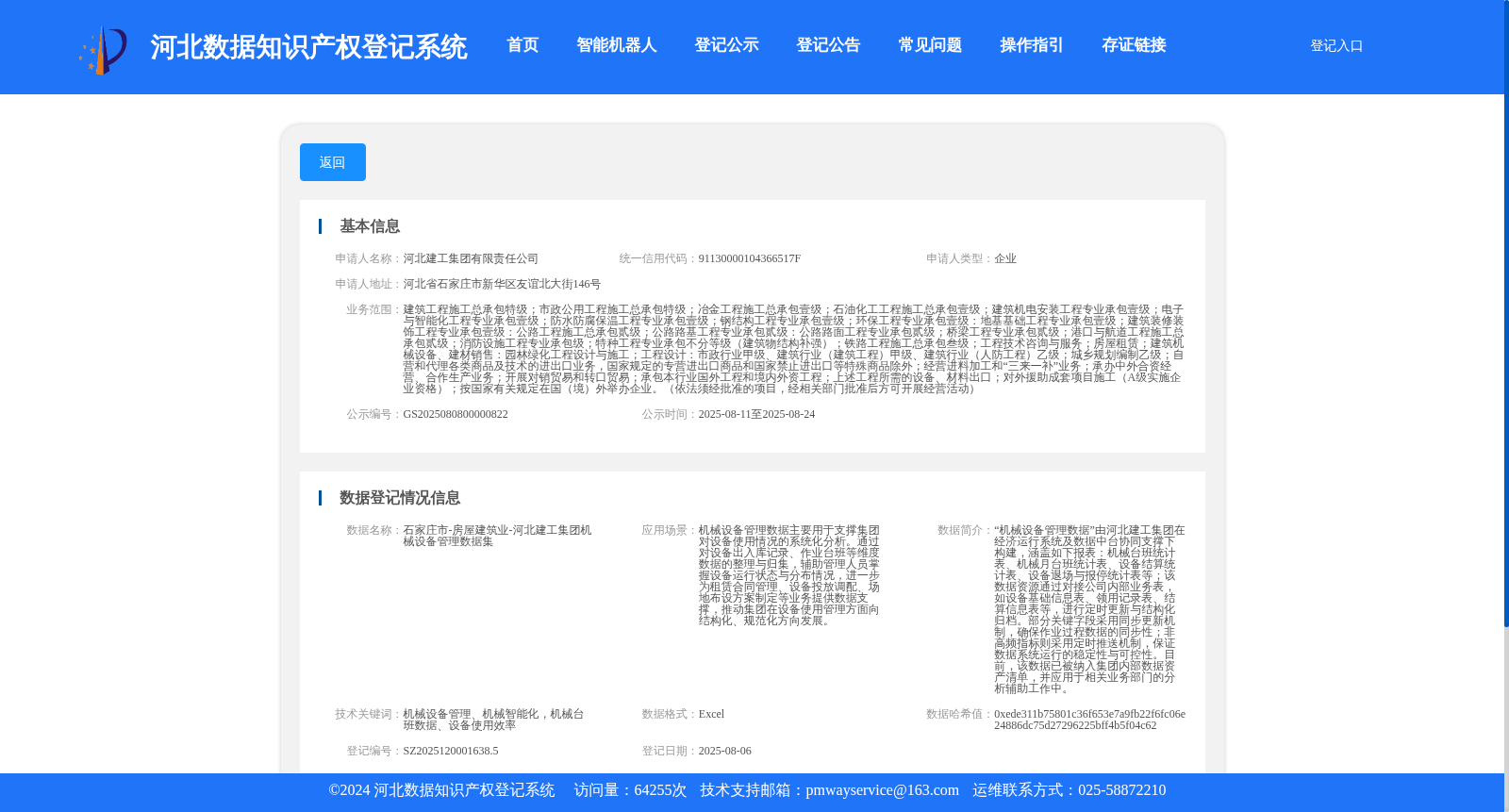Open the 存证链接 menu item
Screen dimensions: 1509x812
1135,45
